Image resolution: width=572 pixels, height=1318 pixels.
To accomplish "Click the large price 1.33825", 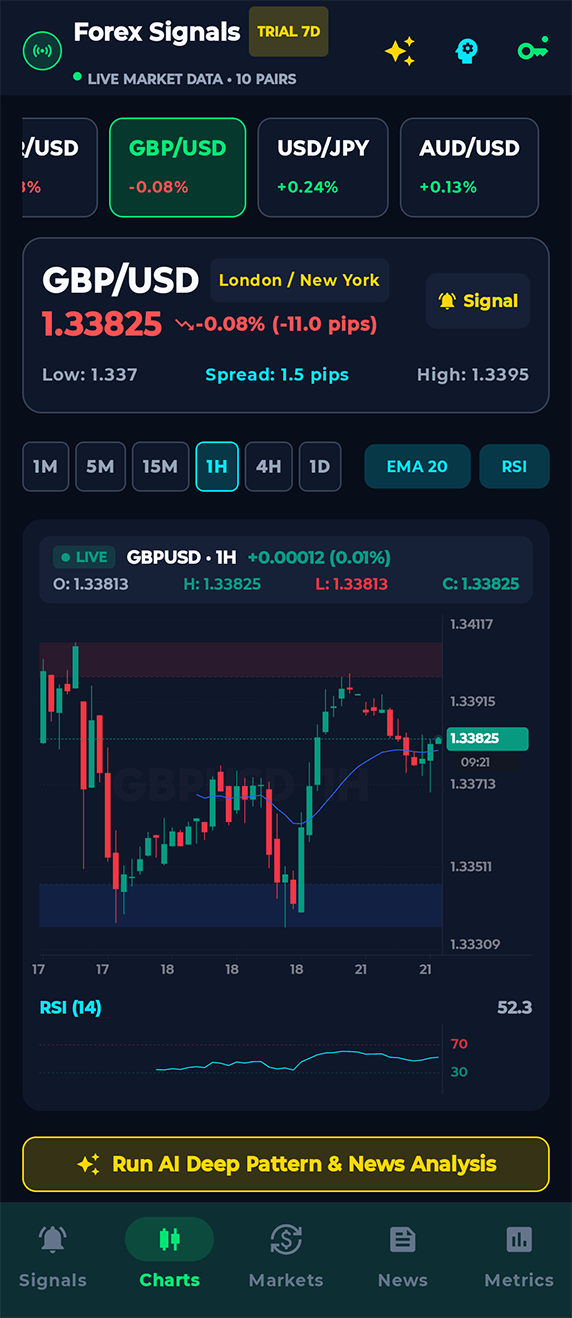I will click(102, 324).
